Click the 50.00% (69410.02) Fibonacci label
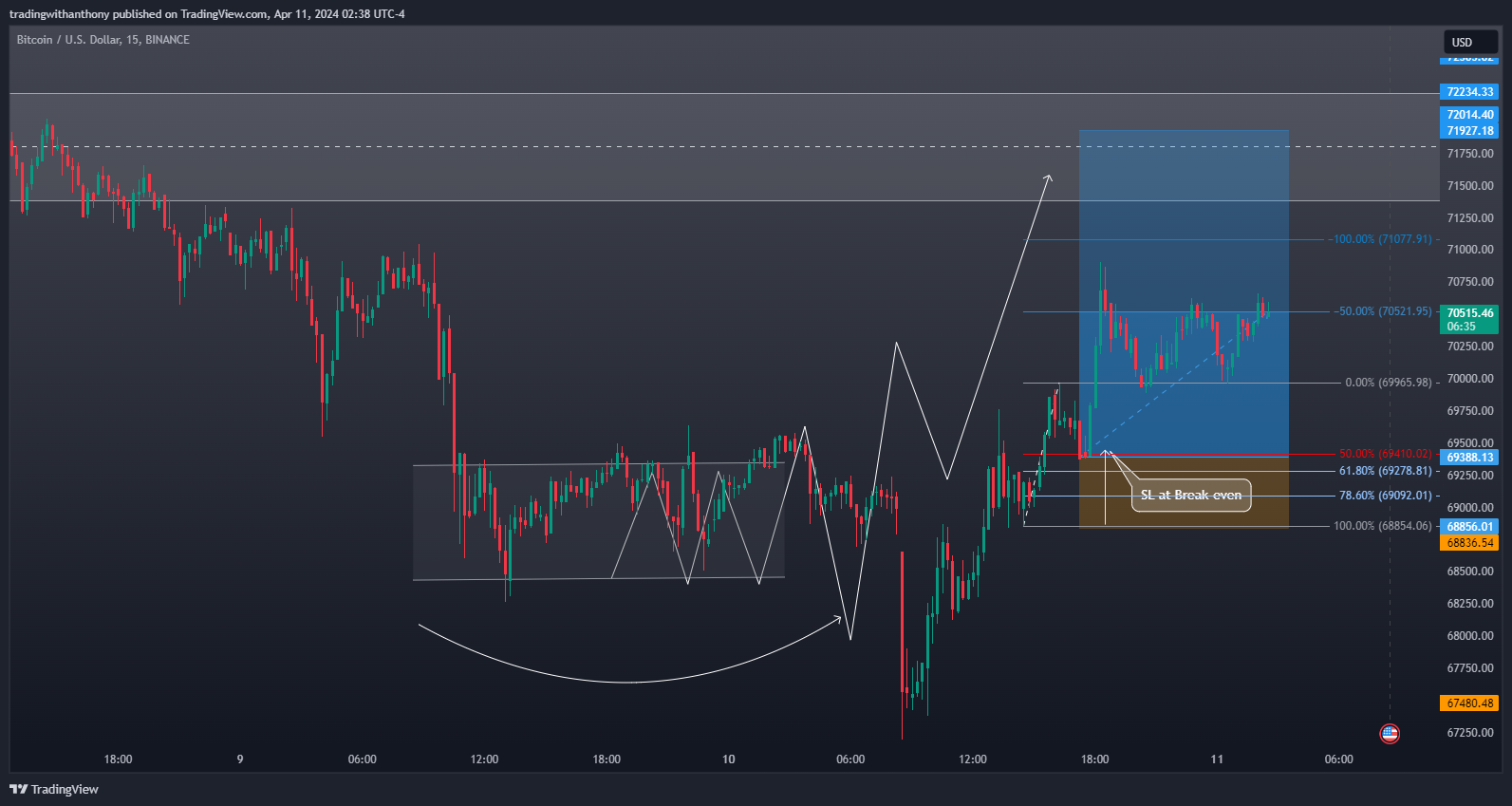 tap(1385, 454)
